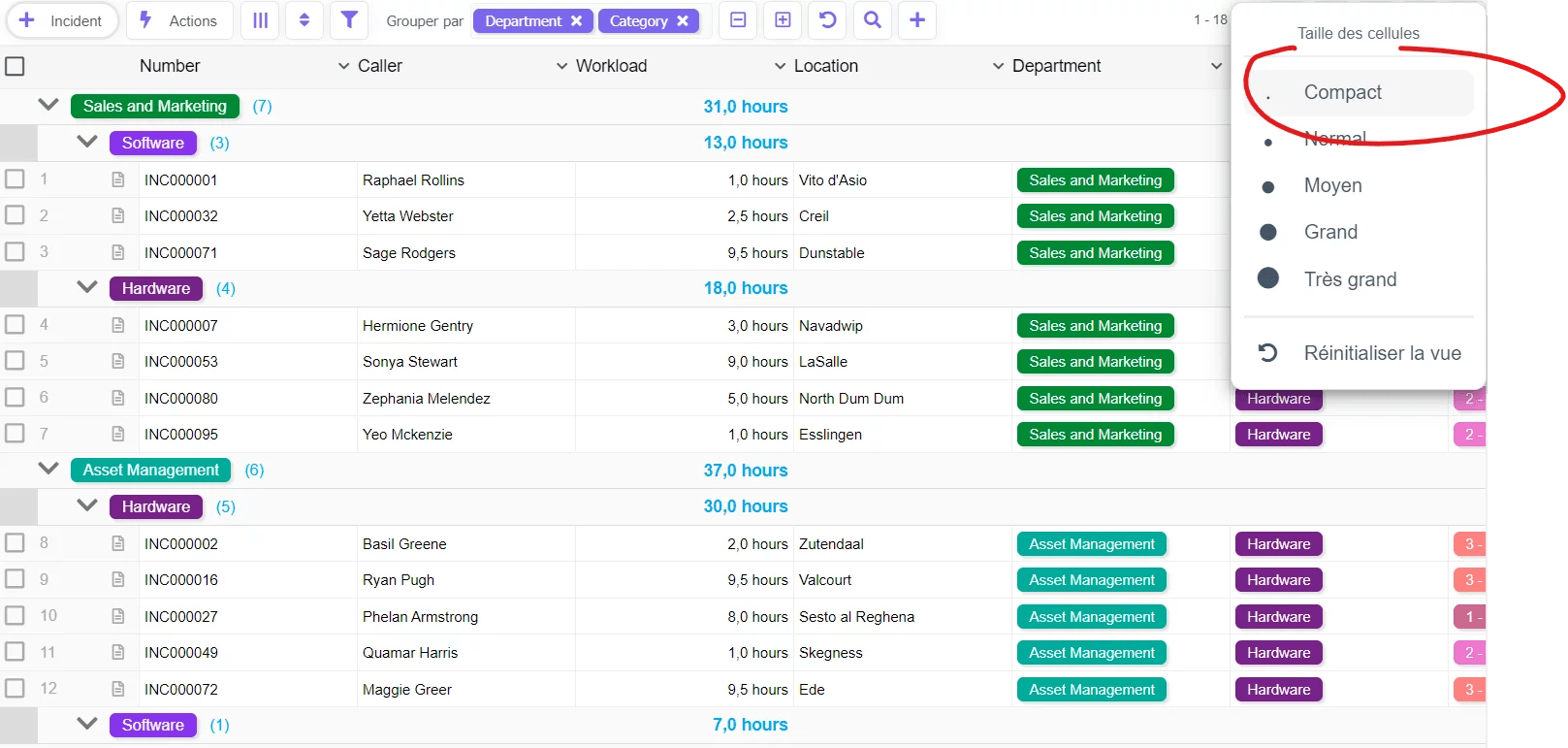Remove the Department grouping chip

[576, 21]
